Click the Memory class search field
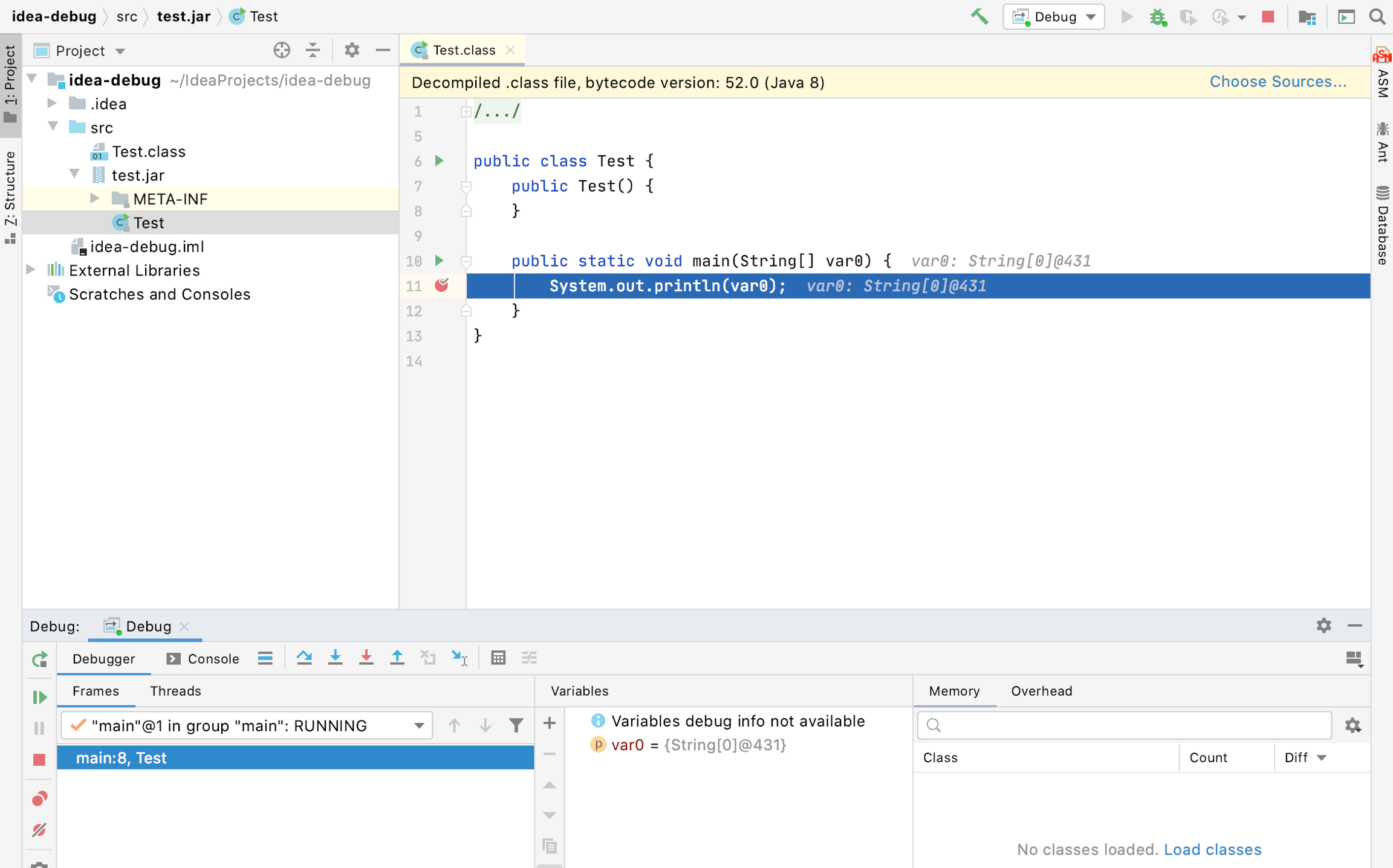 (1125, 725)
